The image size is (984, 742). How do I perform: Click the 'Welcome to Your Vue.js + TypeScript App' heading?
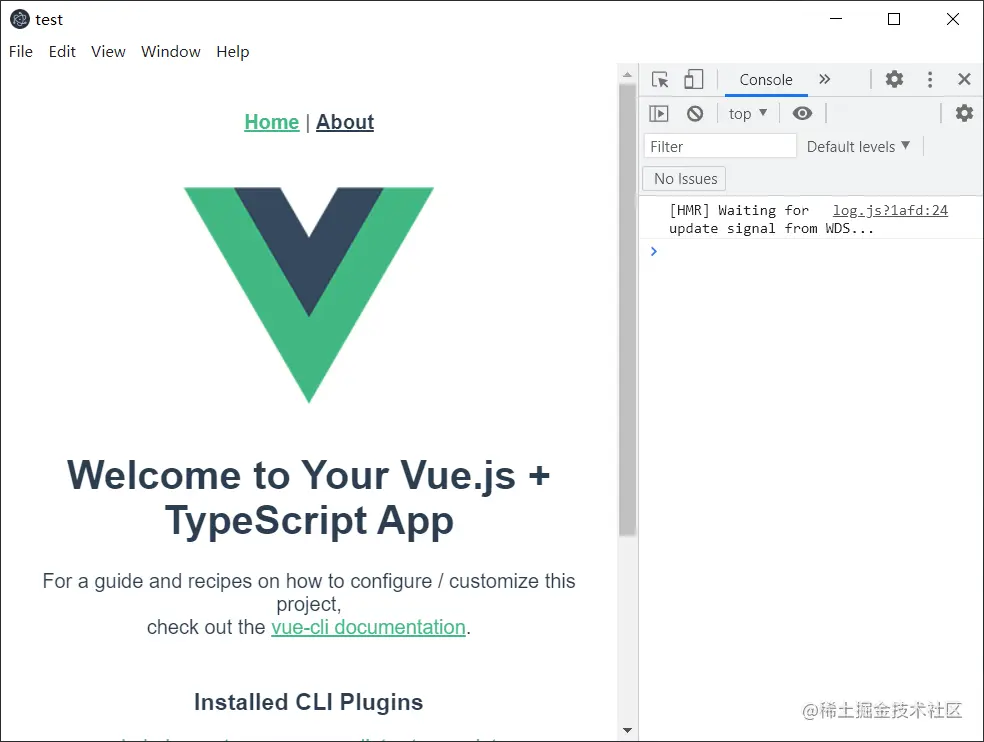(x=309, y=497)
